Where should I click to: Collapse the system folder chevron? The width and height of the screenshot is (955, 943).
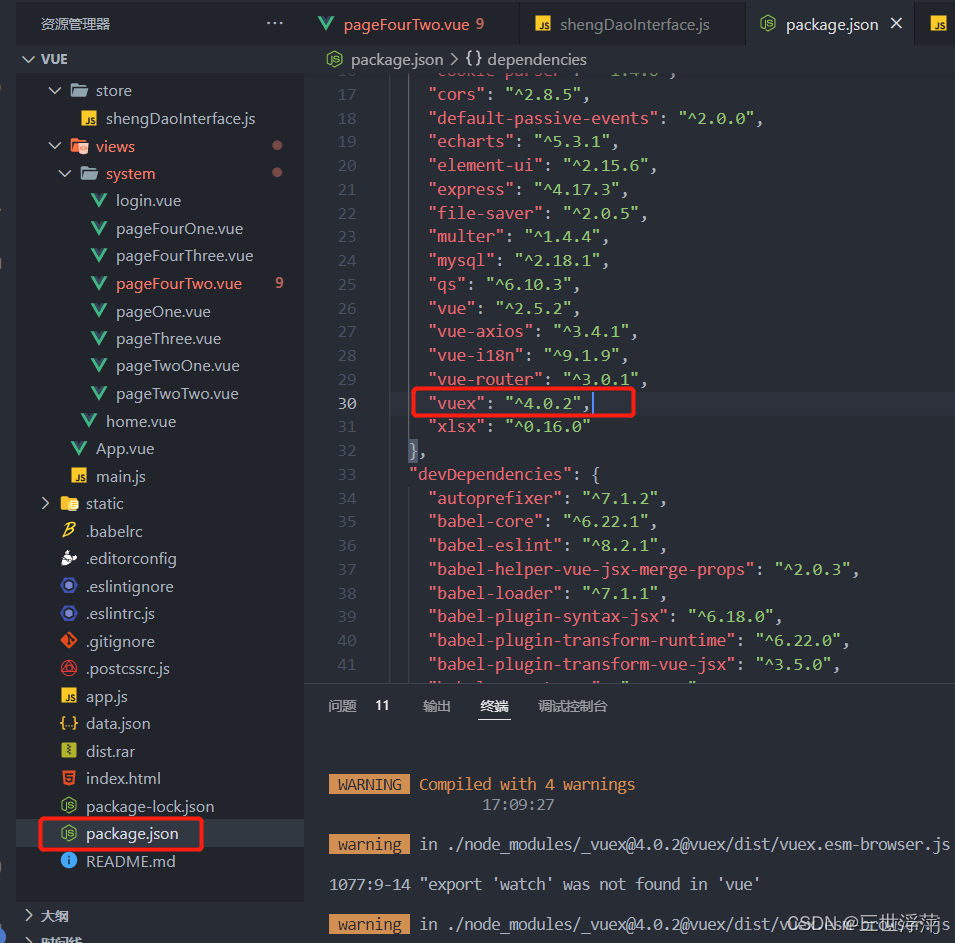(65, 174)
